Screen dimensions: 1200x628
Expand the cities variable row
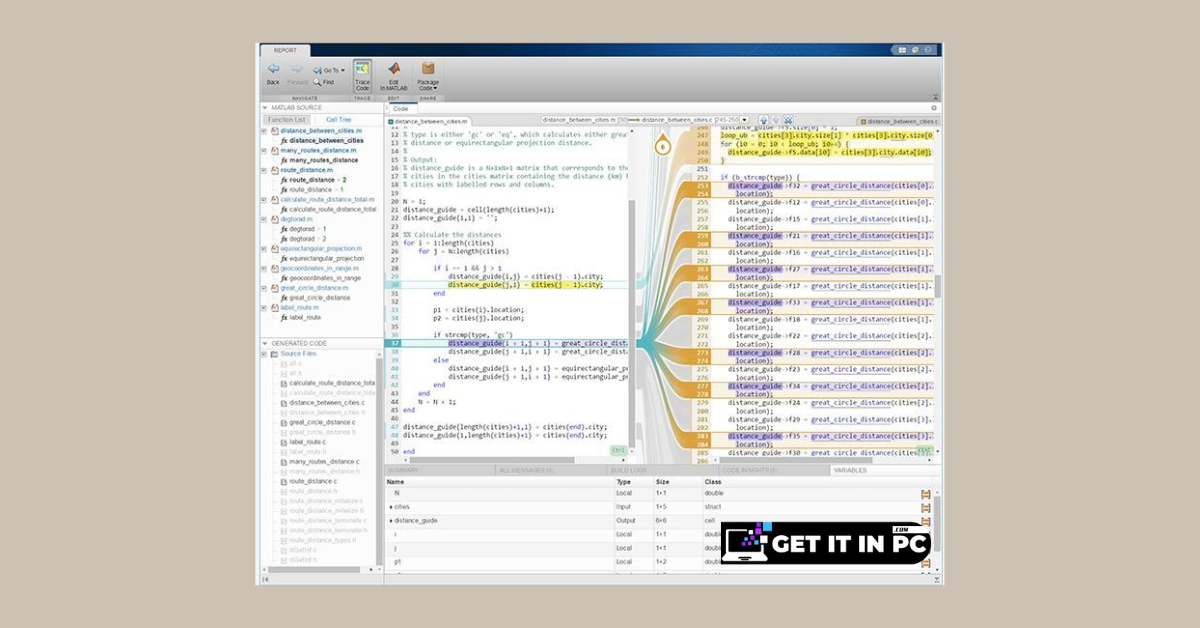click(391, 508)
